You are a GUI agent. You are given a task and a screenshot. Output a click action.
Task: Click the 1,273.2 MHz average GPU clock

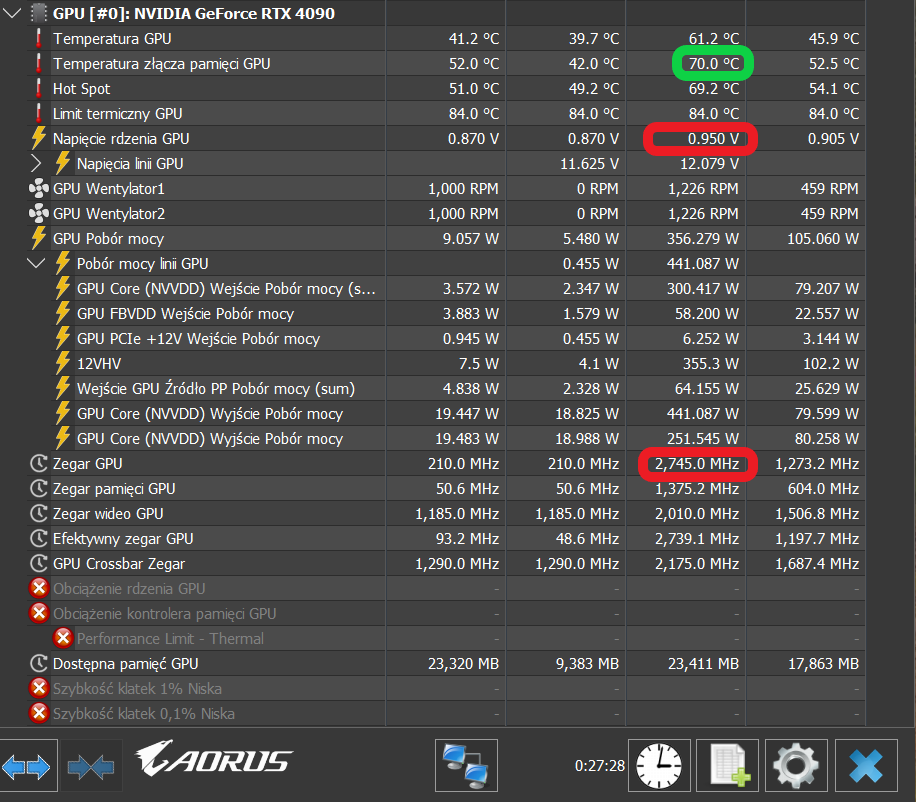pyautogui.click(x=817, y=464)
